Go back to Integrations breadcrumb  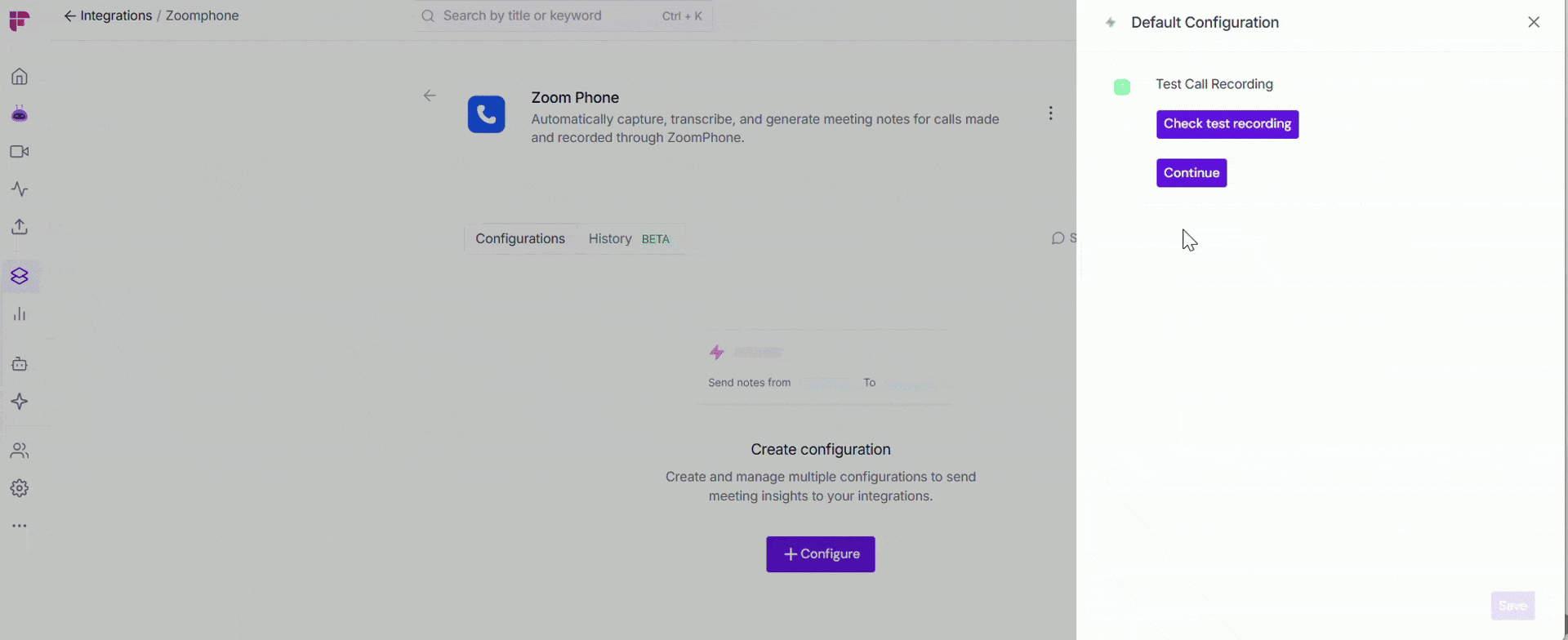pyautogui.click(x=109, y=16)
